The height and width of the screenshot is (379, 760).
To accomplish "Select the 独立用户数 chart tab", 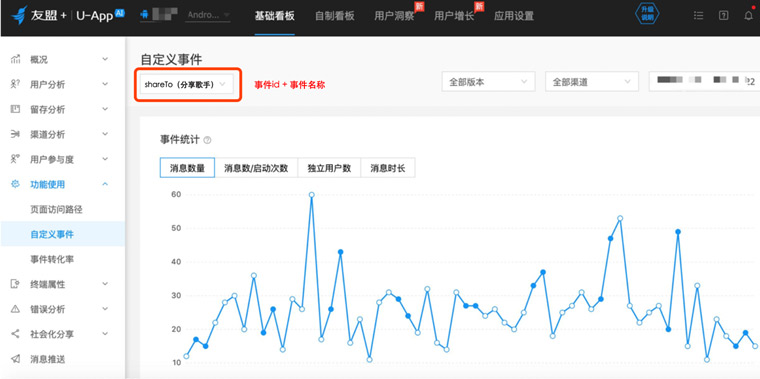I will click(x=329, y=168).
